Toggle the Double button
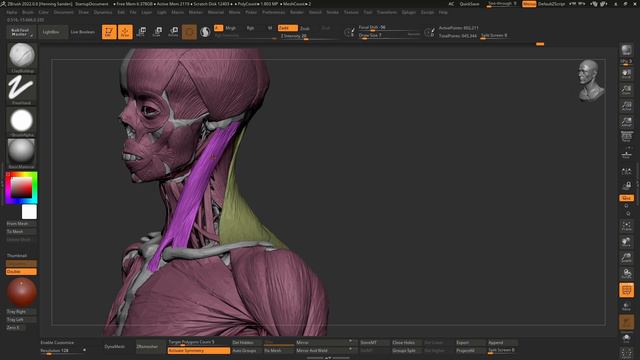The height and width of the screenshot is (360, 640). 21,271
